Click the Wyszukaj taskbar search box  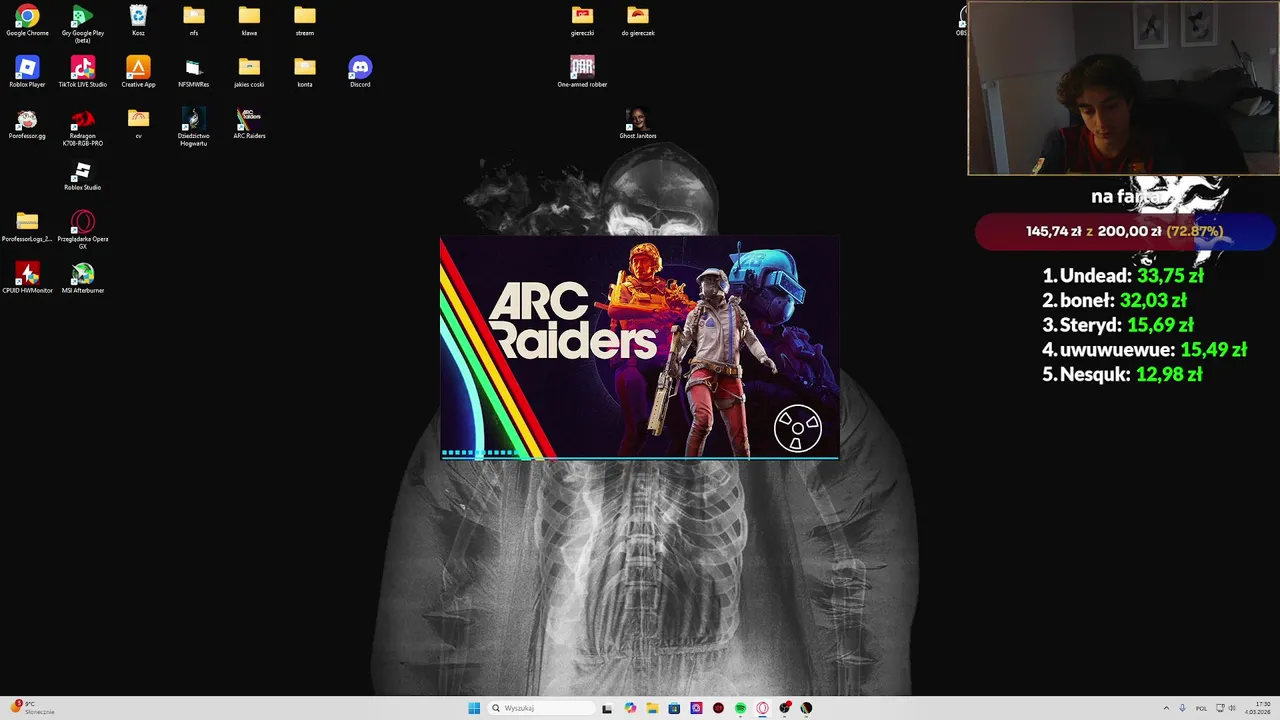541,708
